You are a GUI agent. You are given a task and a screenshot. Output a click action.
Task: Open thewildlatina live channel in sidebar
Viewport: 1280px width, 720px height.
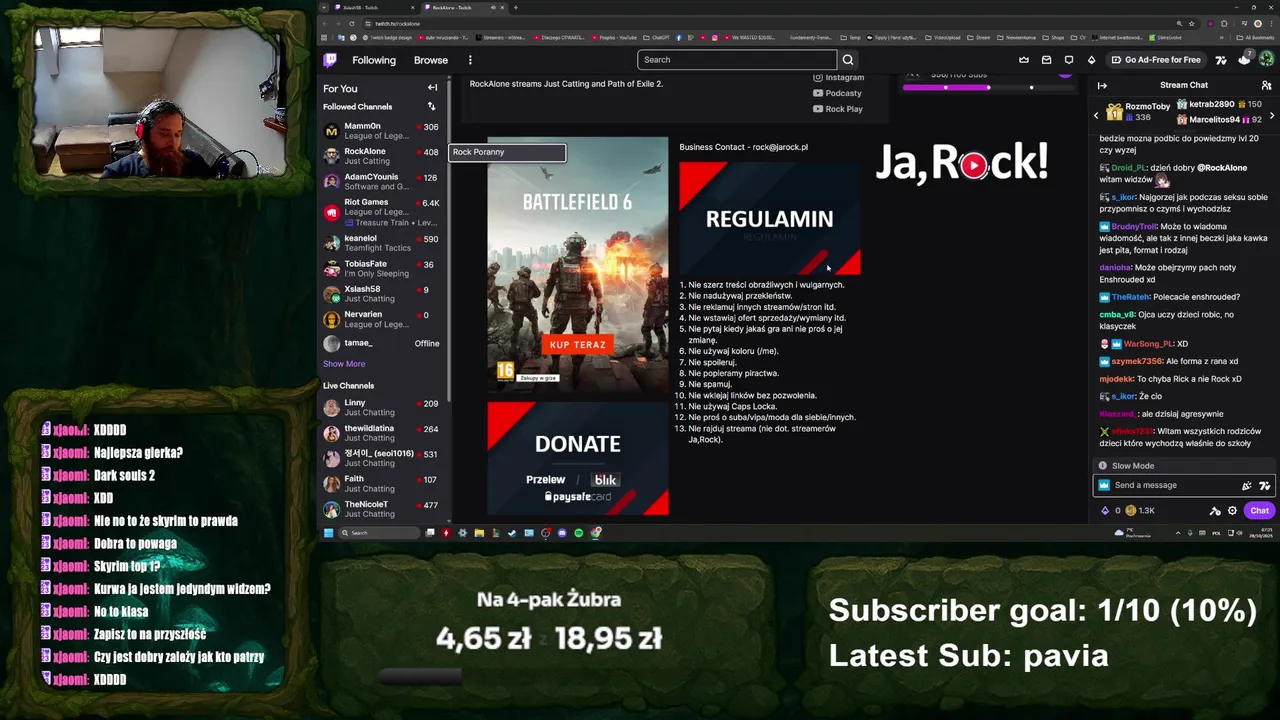(x=382, y=432)
